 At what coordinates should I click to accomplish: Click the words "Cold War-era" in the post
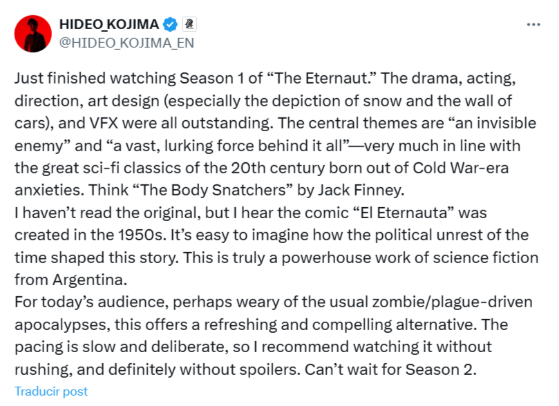(x=461, y=168)
